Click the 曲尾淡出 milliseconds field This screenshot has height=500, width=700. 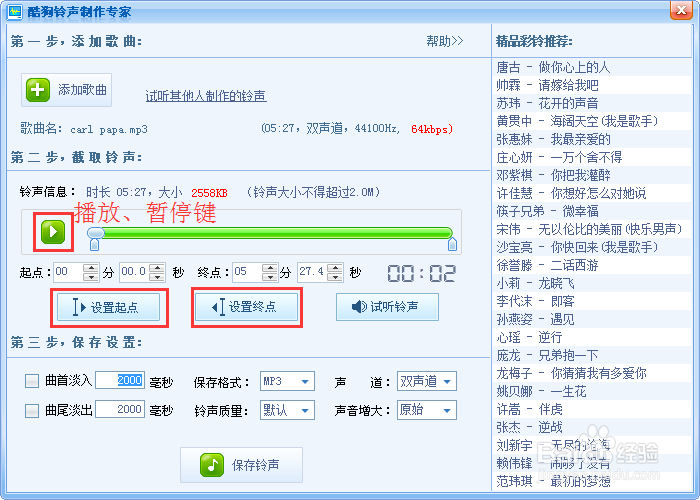coord(120,409)
